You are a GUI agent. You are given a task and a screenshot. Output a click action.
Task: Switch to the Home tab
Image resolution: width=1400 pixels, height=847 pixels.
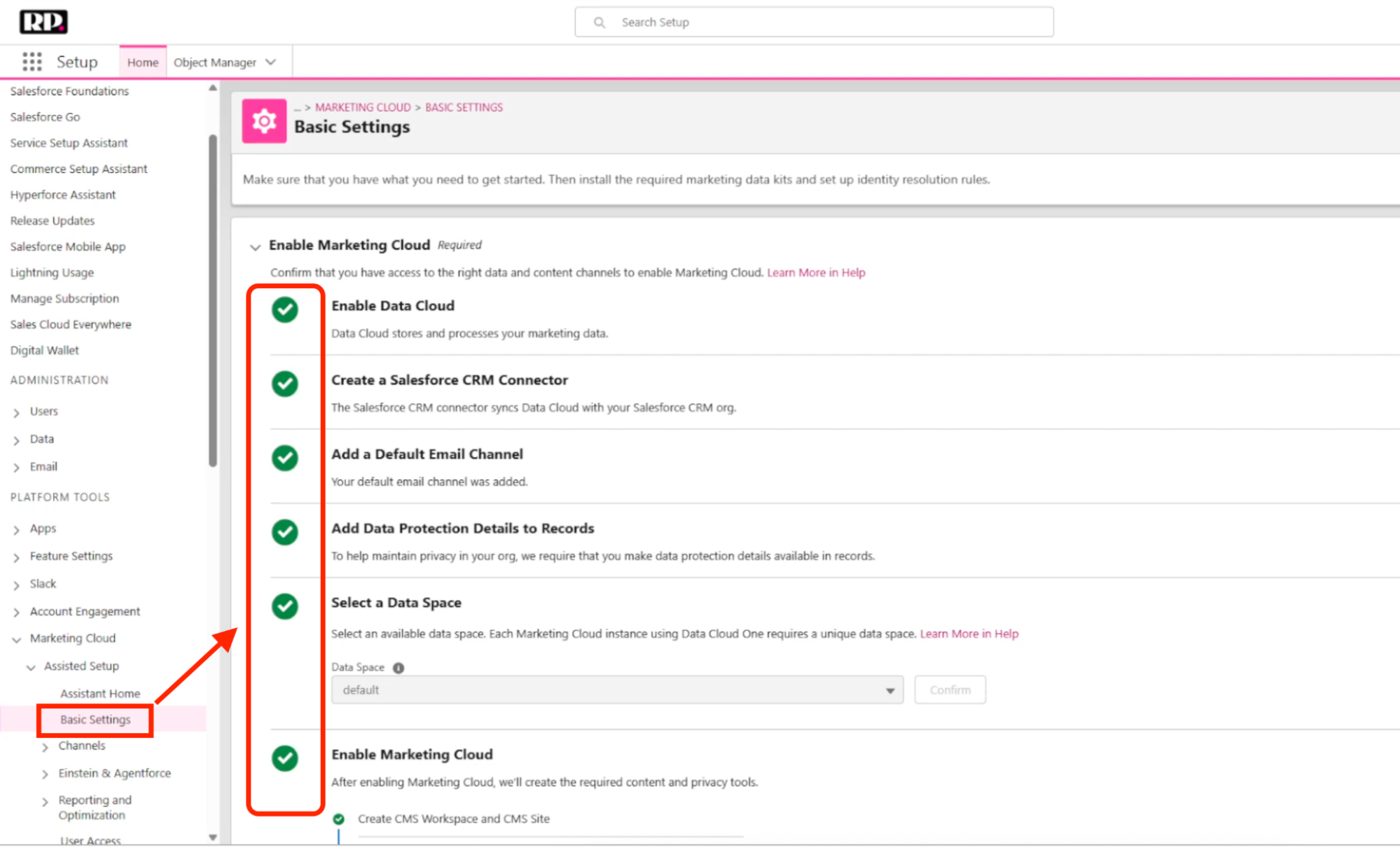143,62
